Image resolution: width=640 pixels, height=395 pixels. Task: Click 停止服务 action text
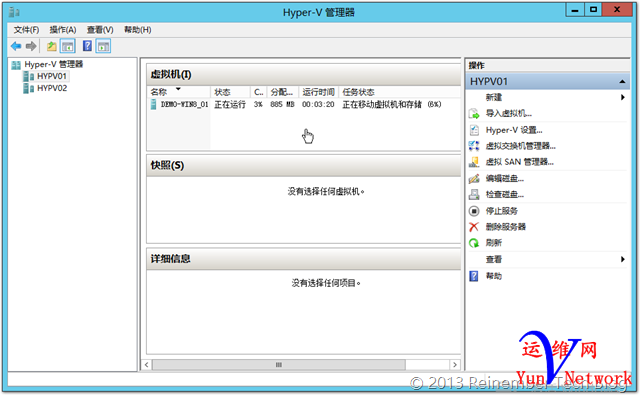[502, 211]
